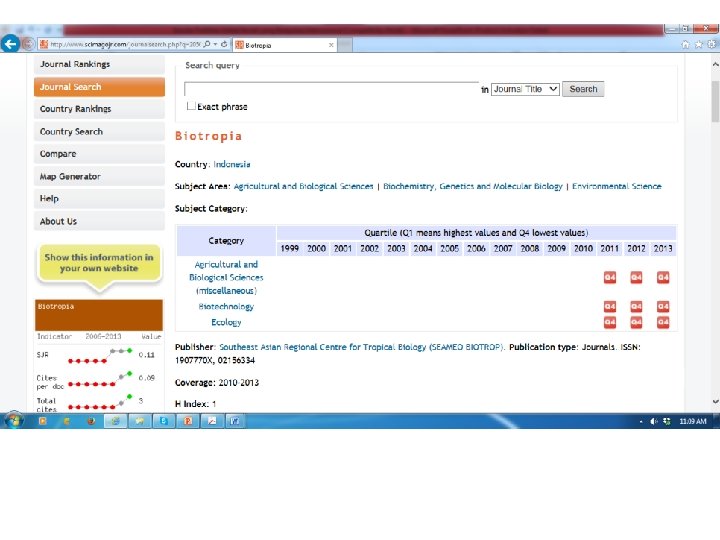Click the 2013 year column header

coord(663,248)
